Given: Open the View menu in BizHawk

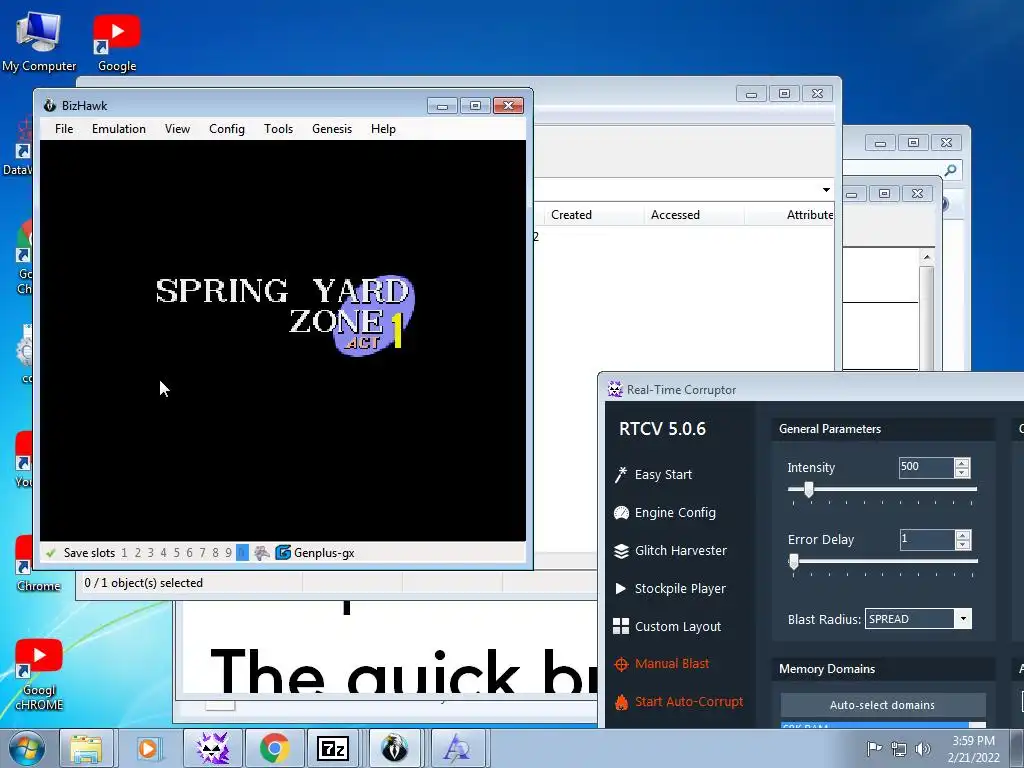Looking at the screenshot, I should [177, 129].
